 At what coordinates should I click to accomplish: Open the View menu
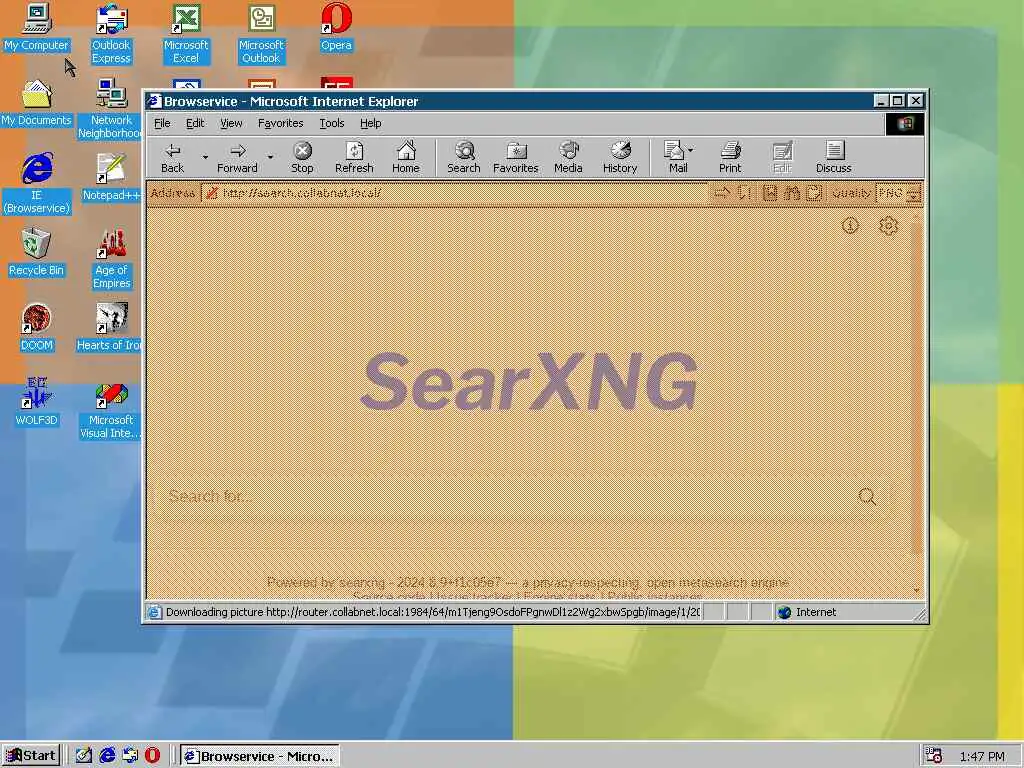coord(231,123)
